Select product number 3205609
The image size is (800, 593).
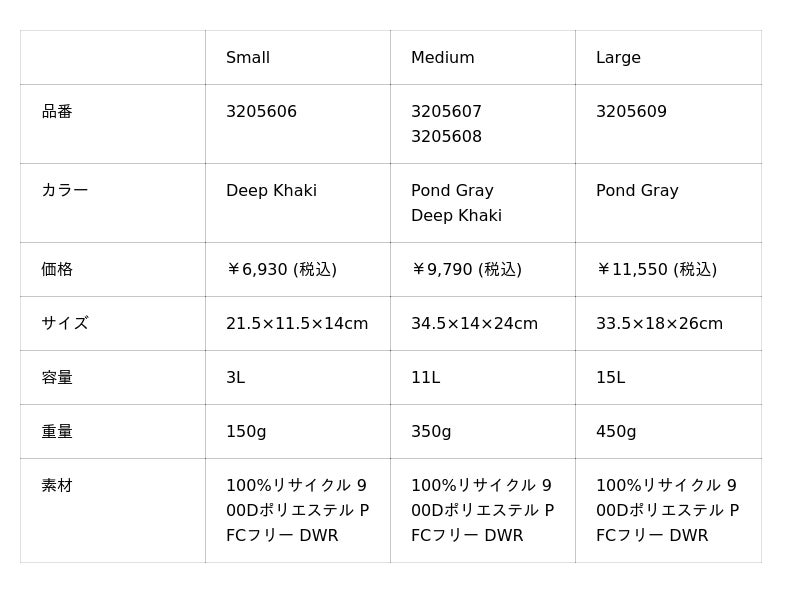point(632,111)
